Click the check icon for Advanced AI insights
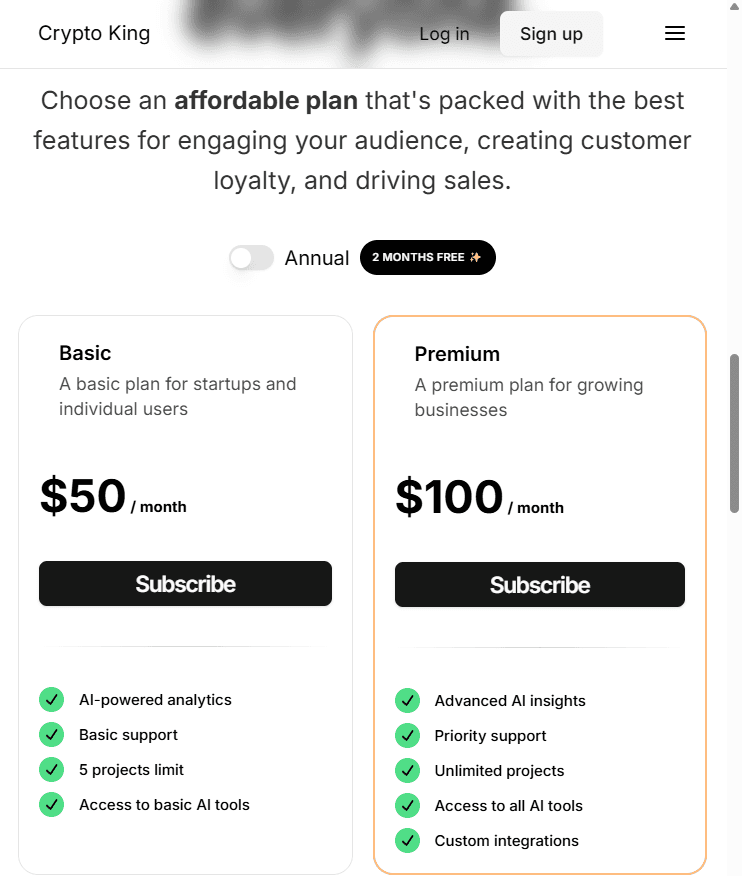Viewport: 742px width, 876px height. 407,701
